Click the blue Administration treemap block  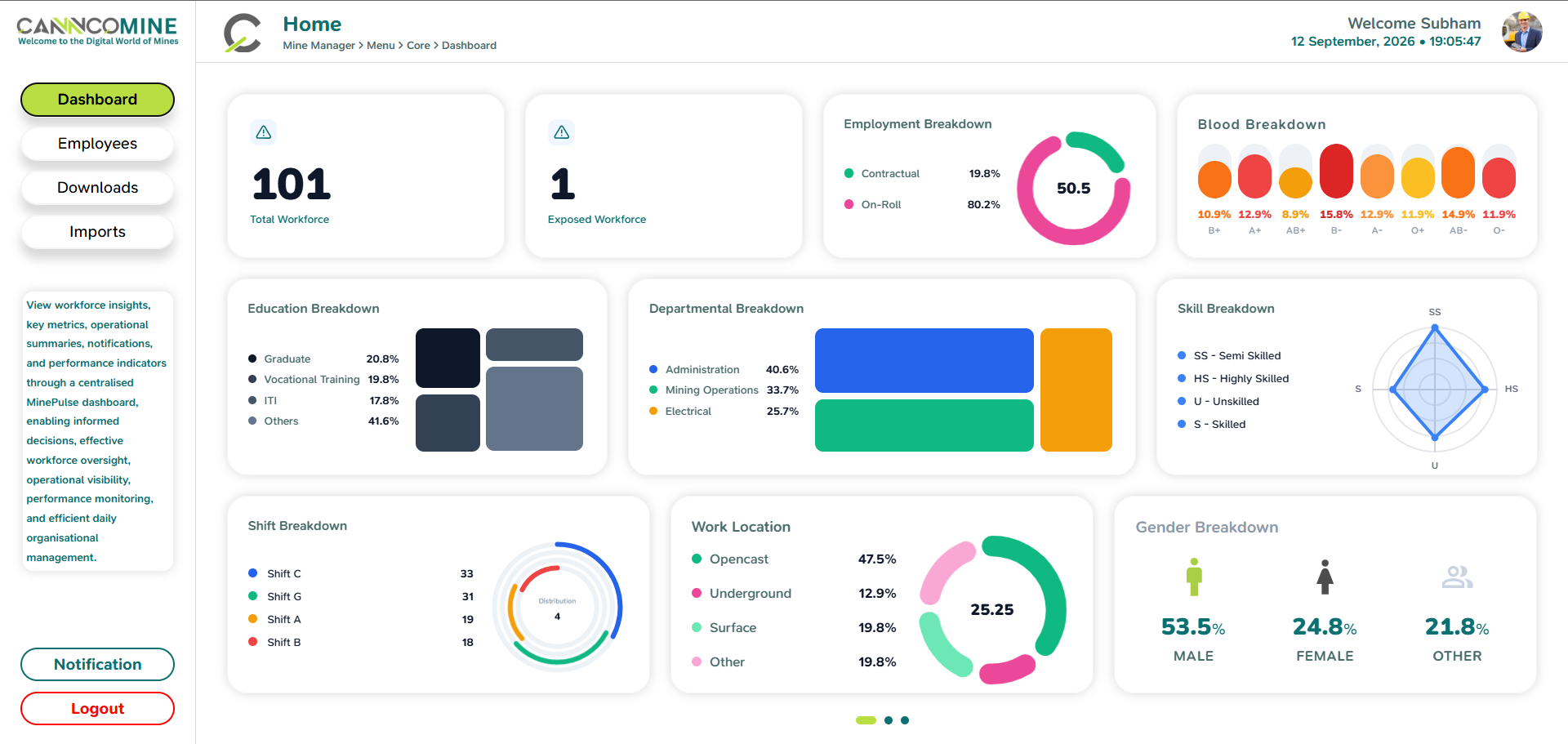(x=924, y=360)
